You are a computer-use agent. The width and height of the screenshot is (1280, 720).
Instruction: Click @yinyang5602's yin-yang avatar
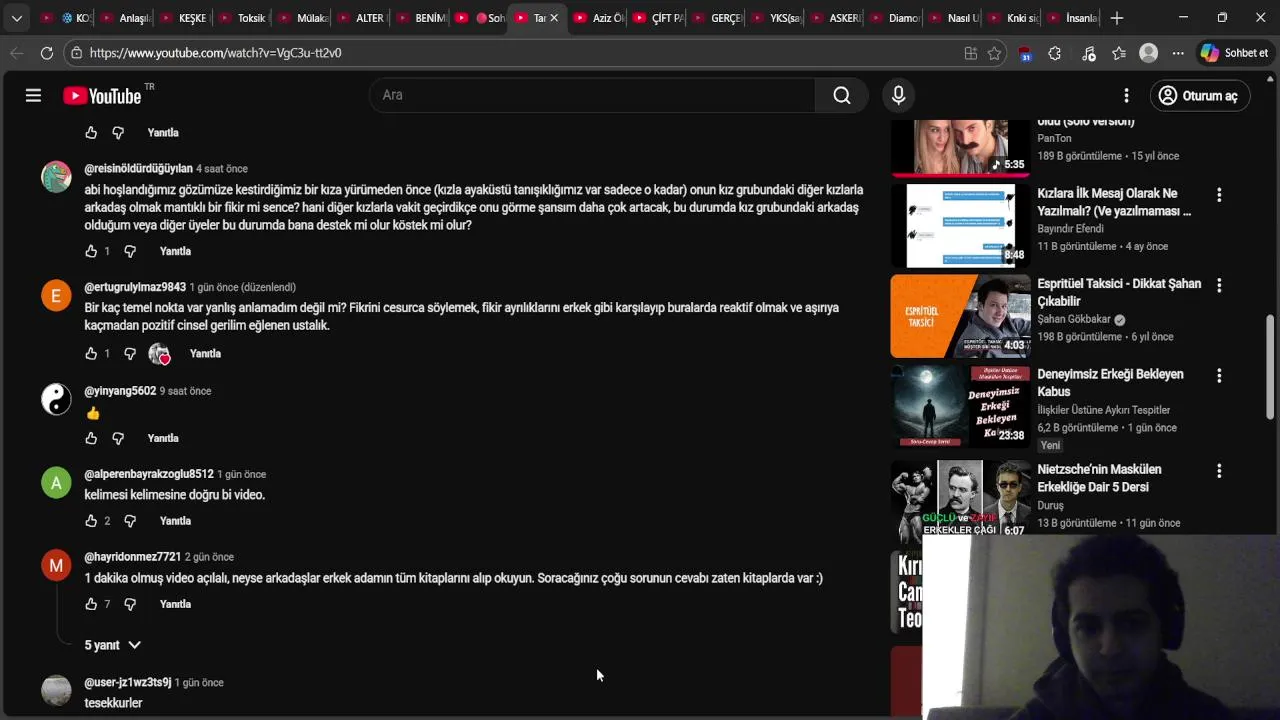click(x=56, y=399)
